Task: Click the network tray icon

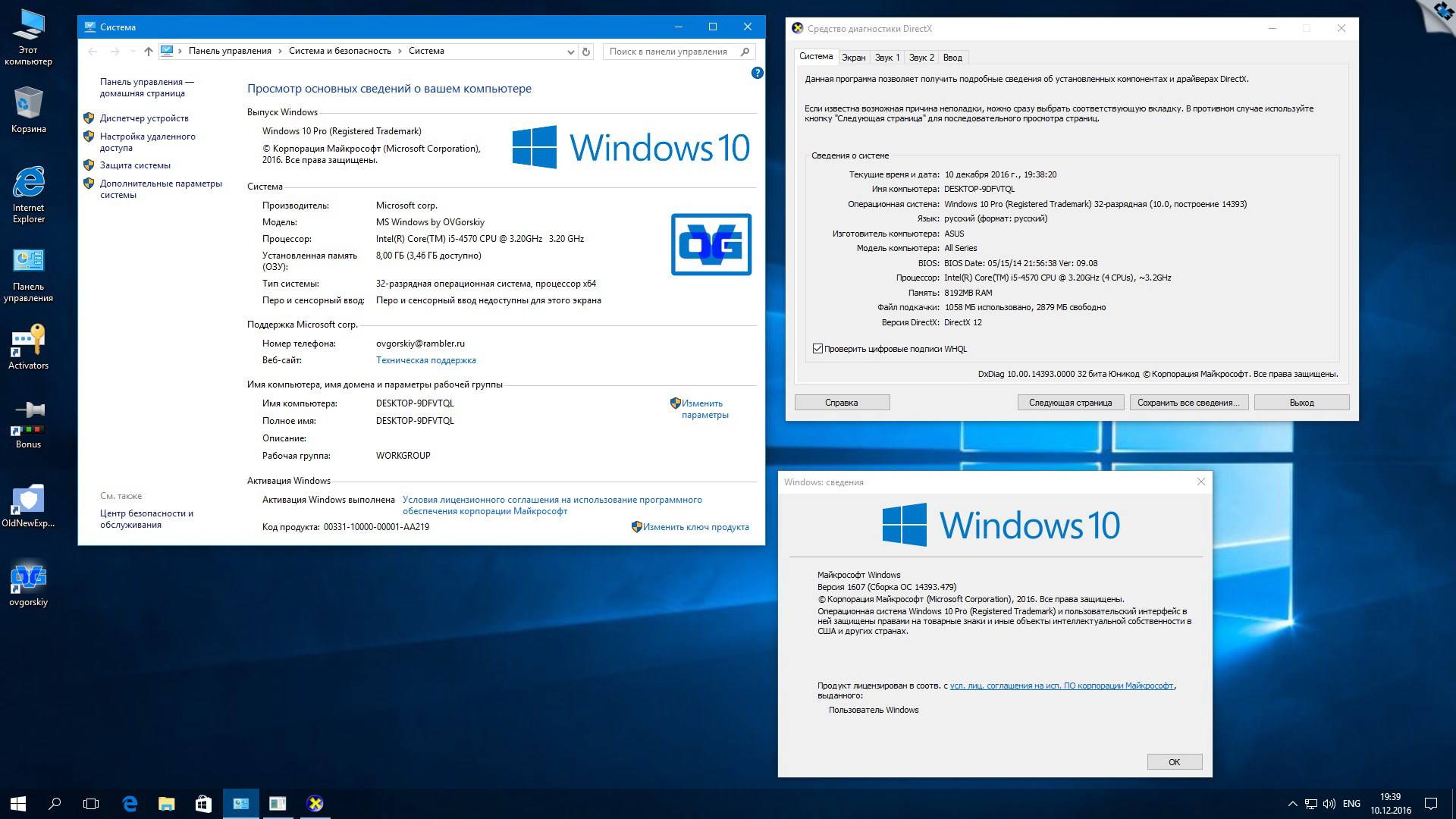Action: point(1311,804)
